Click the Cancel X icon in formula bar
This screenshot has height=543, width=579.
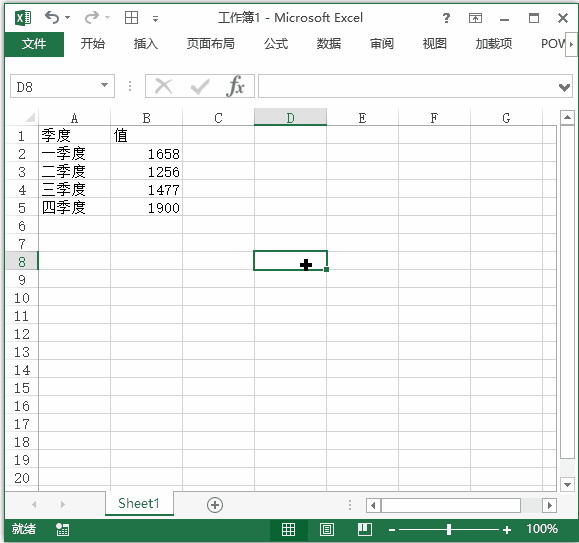[x=164, y=86]
